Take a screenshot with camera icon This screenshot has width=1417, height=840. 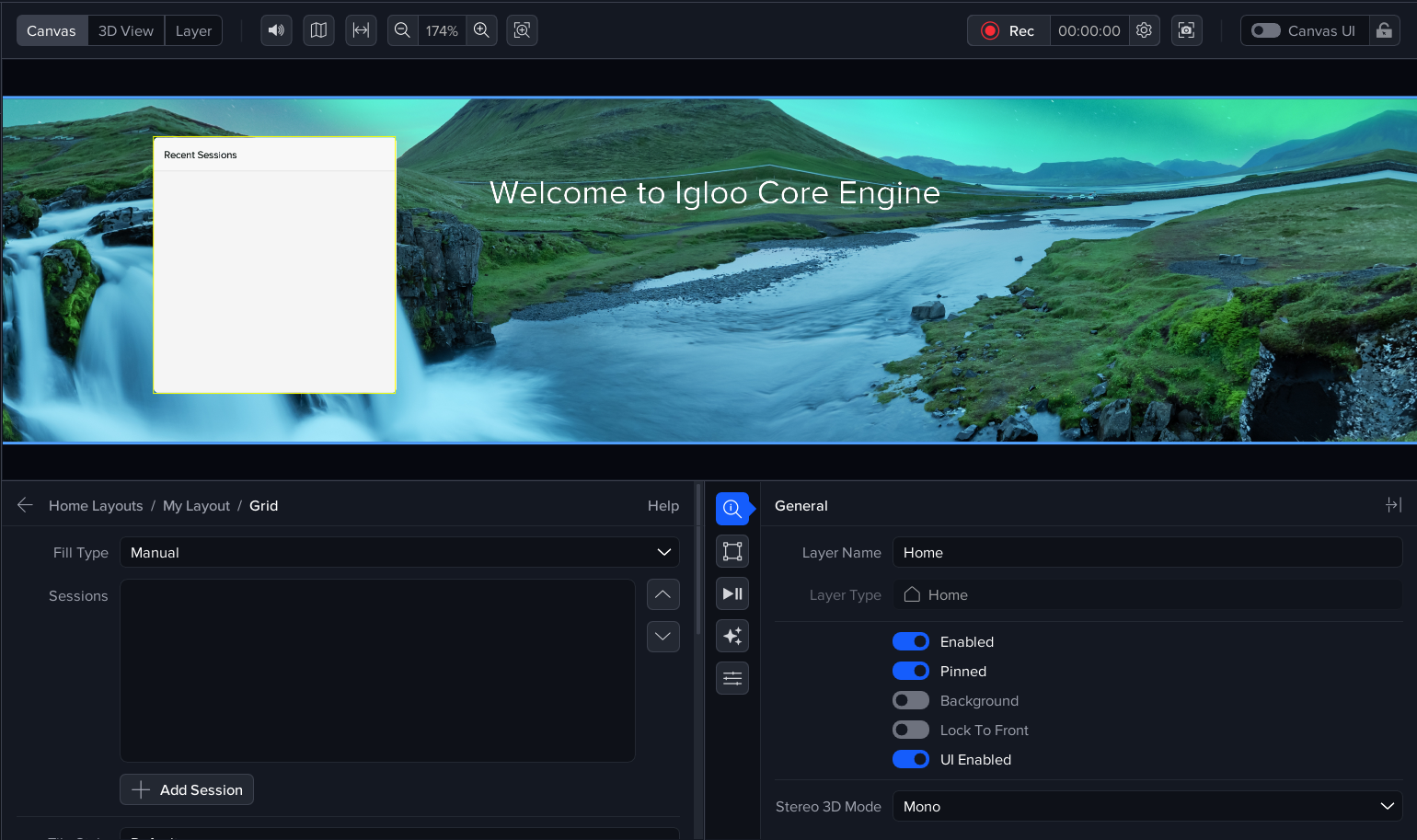(x=1186, y=30)
